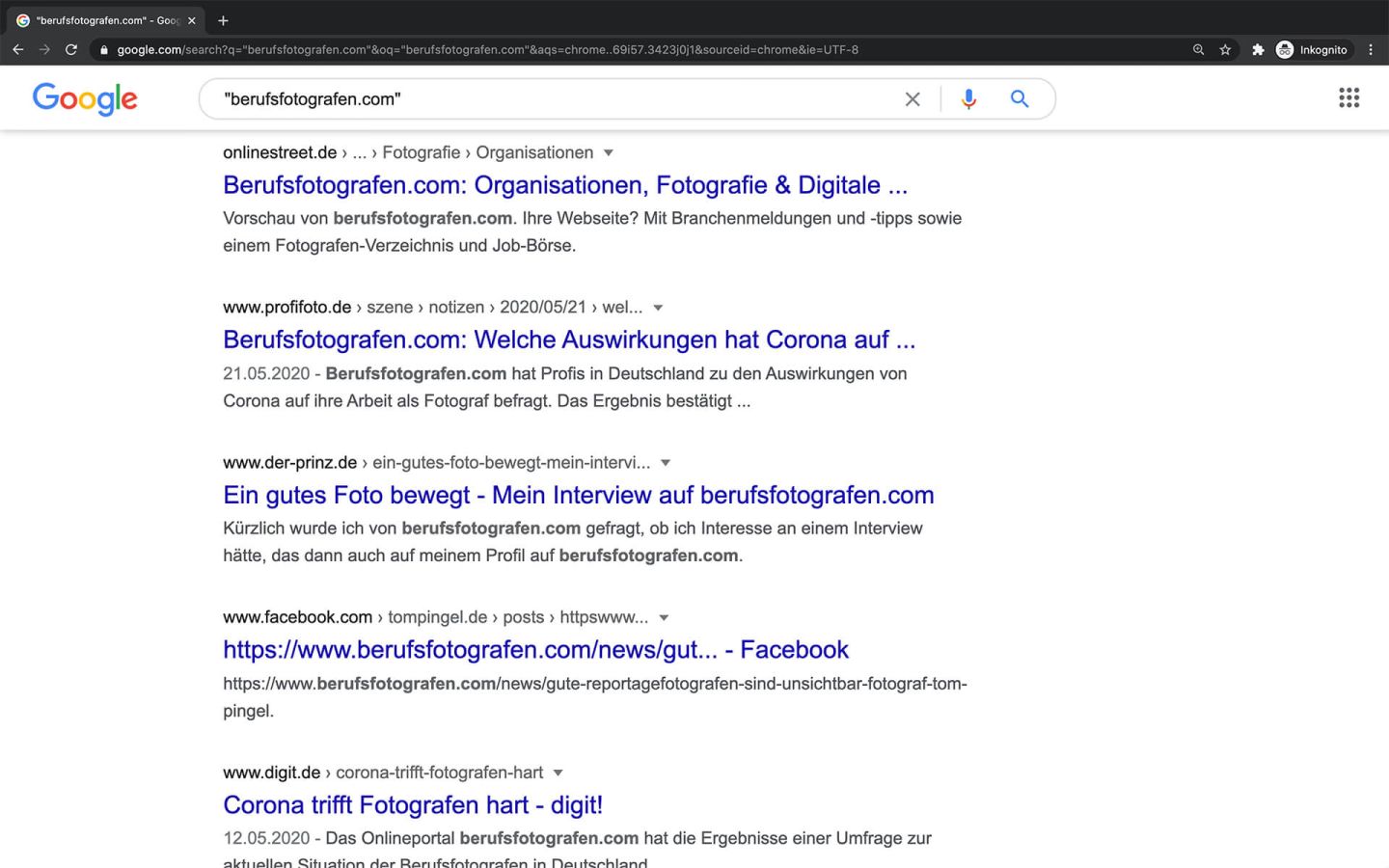Click the browser forward arrow
This screenshot has width=1389, height=868.
[44, 49]
